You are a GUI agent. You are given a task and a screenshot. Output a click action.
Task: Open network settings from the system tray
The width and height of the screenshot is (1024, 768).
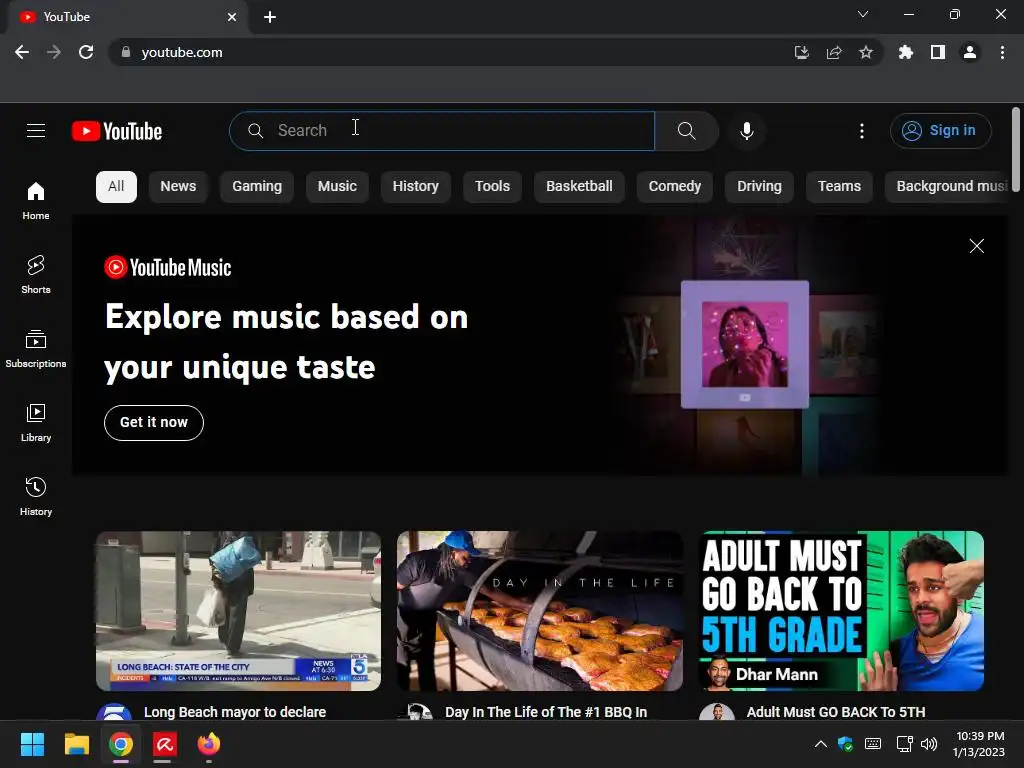(904, 744)
